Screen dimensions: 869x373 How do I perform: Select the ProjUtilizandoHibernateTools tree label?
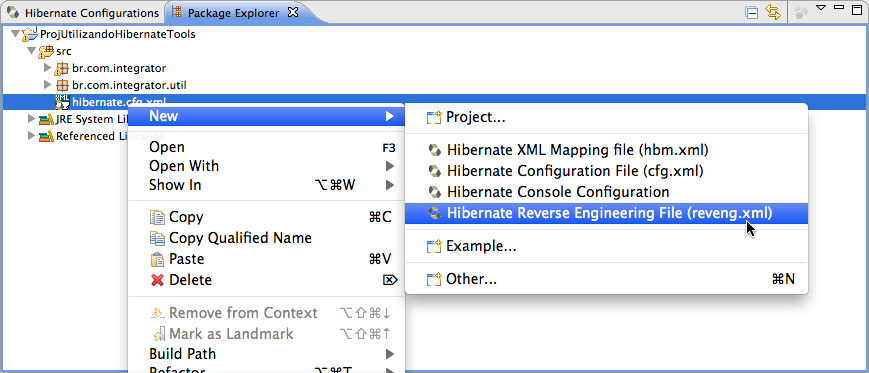pyautogui.click(x=117, y=34)
